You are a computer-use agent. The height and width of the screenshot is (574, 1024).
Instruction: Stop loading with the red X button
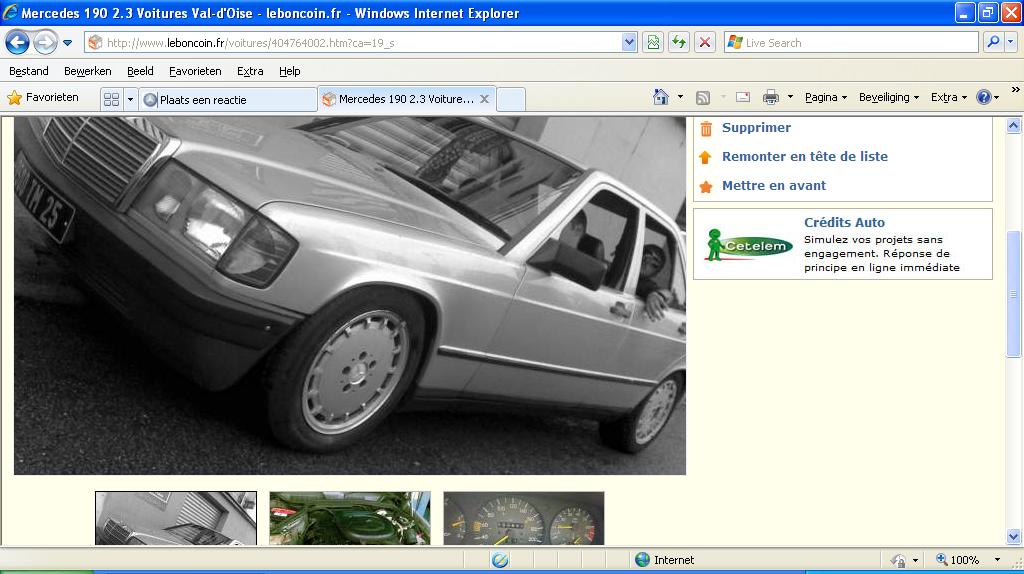(x=705, y=43)
